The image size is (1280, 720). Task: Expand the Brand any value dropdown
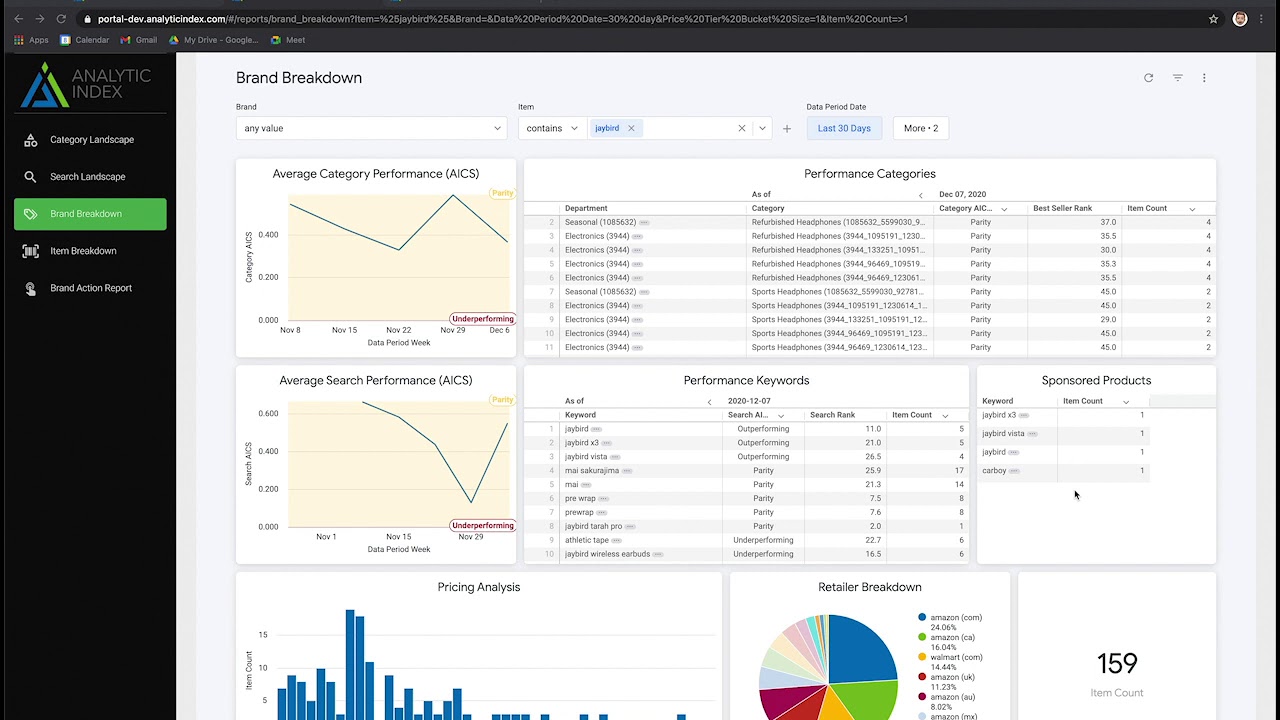(x=372, y=128)
